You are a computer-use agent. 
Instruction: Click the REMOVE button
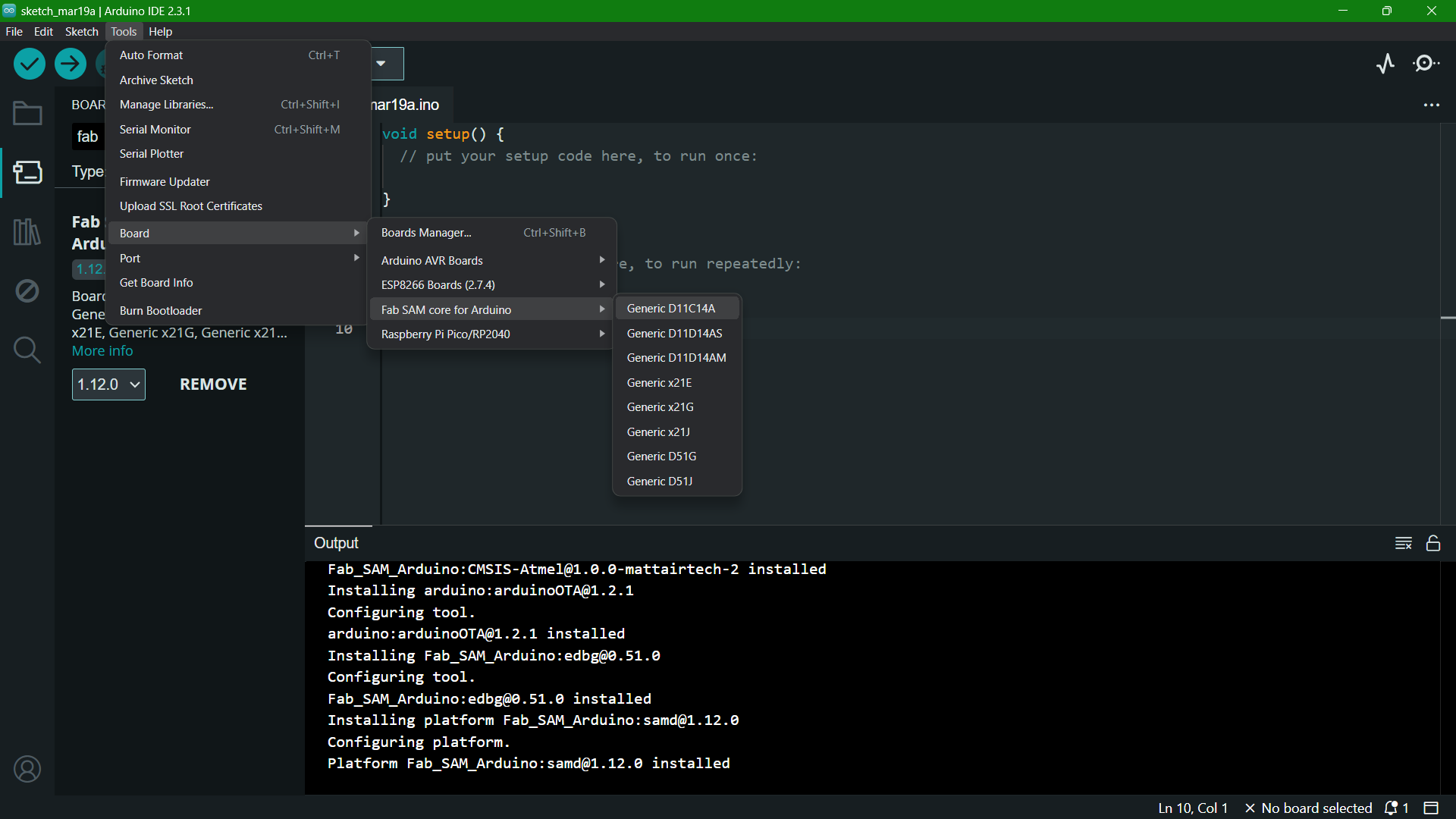(213, 384)
